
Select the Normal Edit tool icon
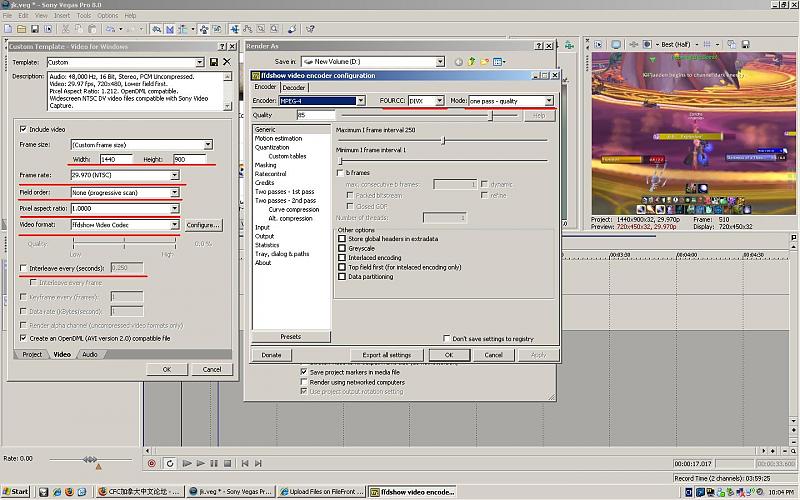[x=235, y=30]
